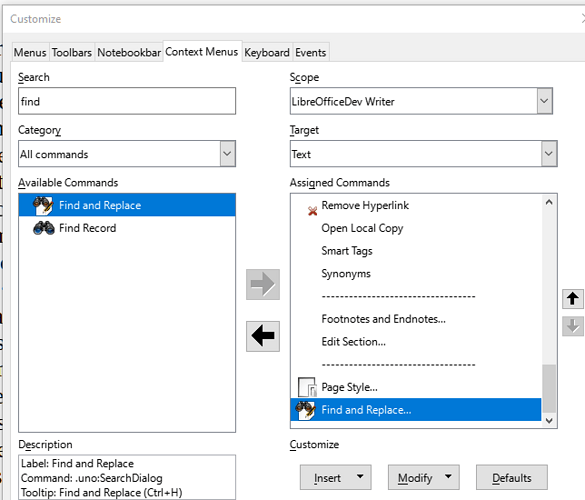Open the Scope dropdown for LibreOfficeDev Writer

click(544, 101)
